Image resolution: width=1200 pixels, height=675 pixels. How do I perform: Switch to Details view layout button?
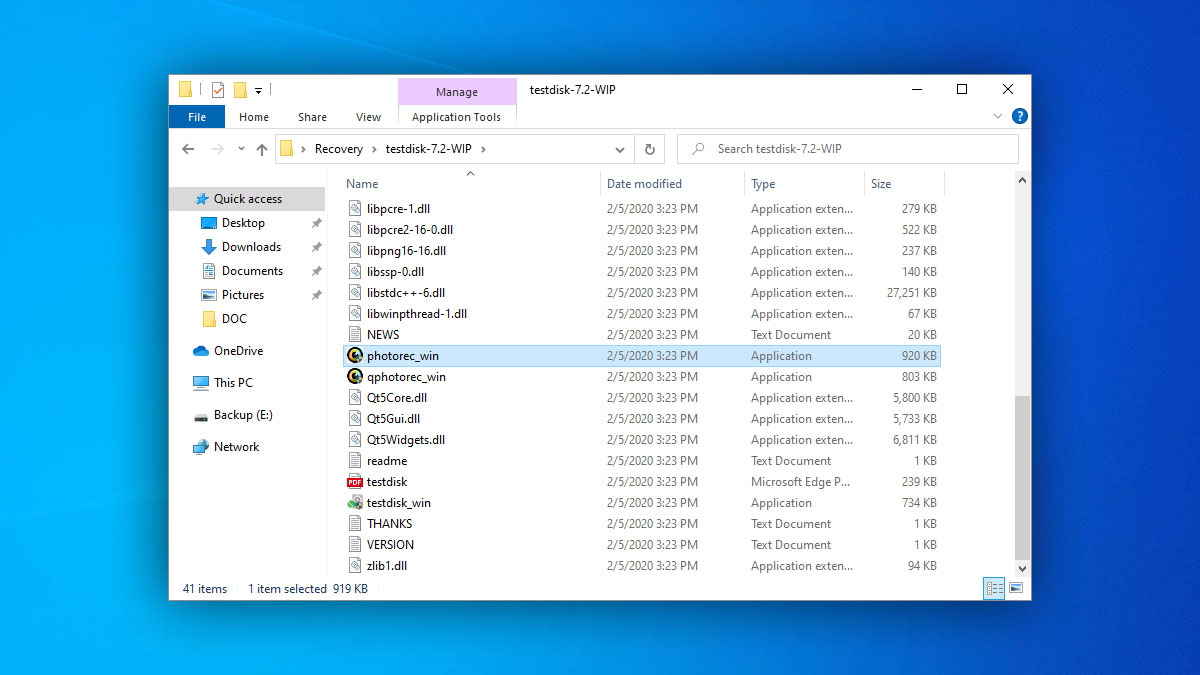click(994, 589)
